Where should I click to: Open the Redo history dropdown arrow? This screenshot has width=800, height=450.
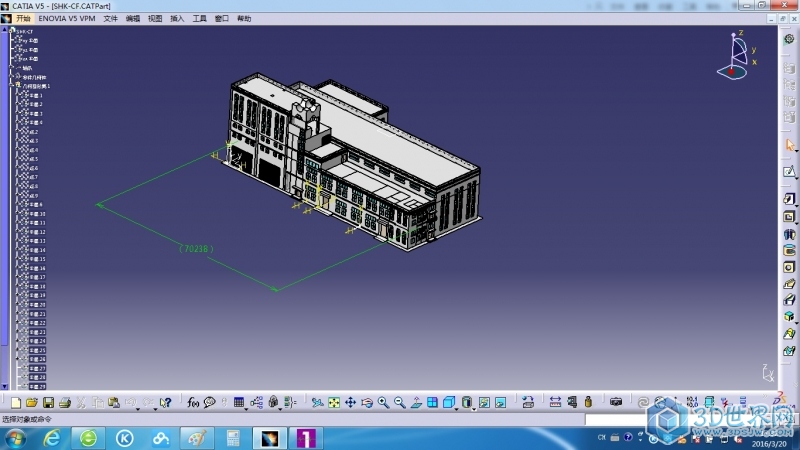coord(155,409)
